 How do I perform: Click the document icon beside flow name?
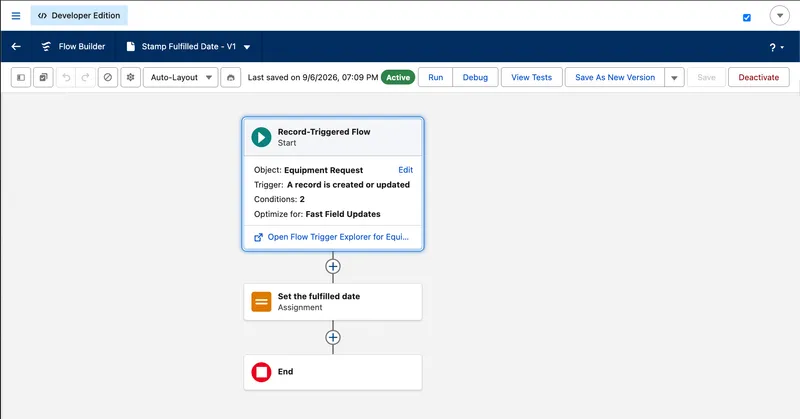[131, 46]
